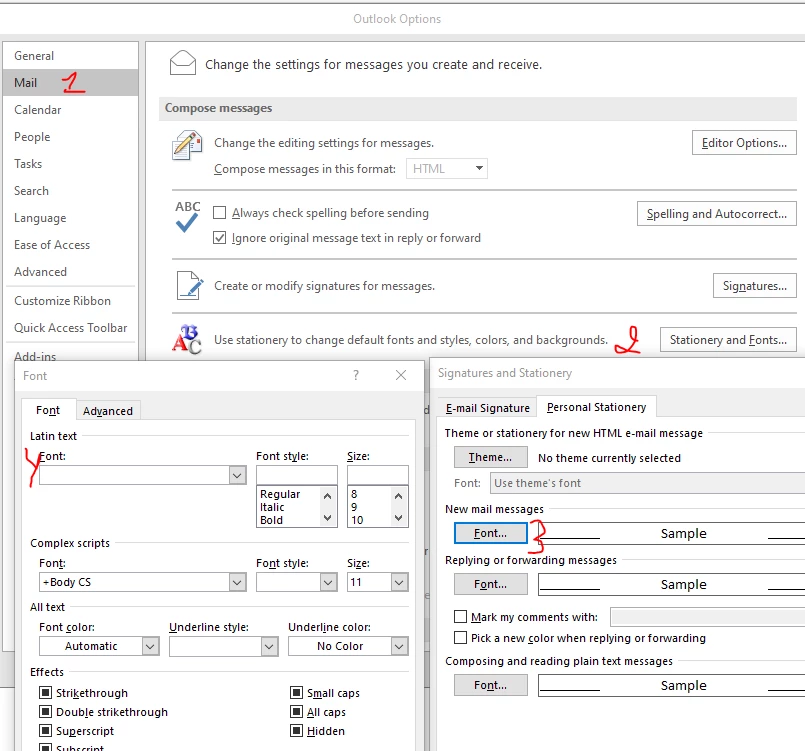Open the Ease of Access category
Screen dimensions: 805x751
pos(70,245)
